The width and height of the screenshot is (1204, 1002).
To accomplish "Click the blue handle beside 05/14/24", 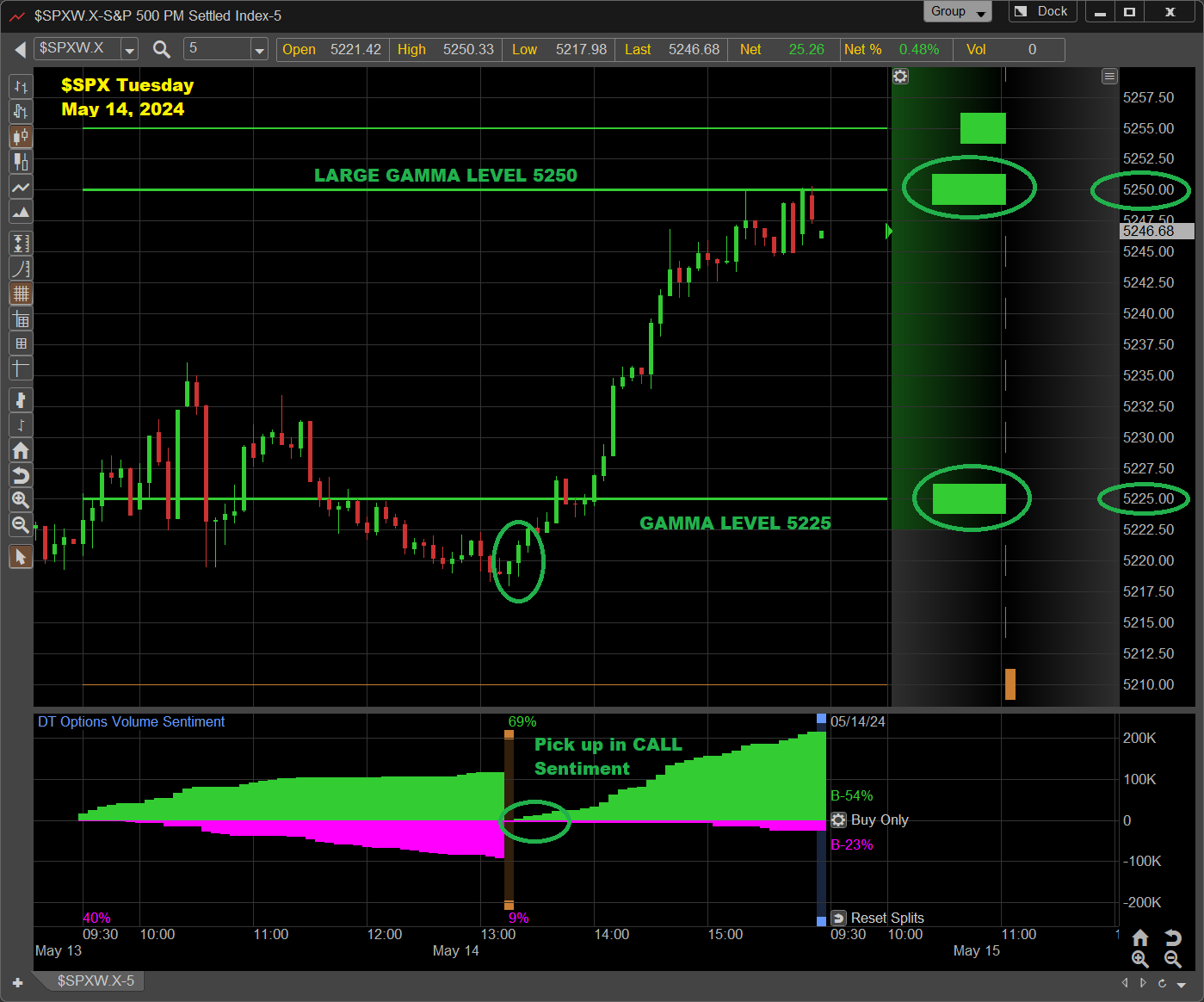I will point(821,718).
